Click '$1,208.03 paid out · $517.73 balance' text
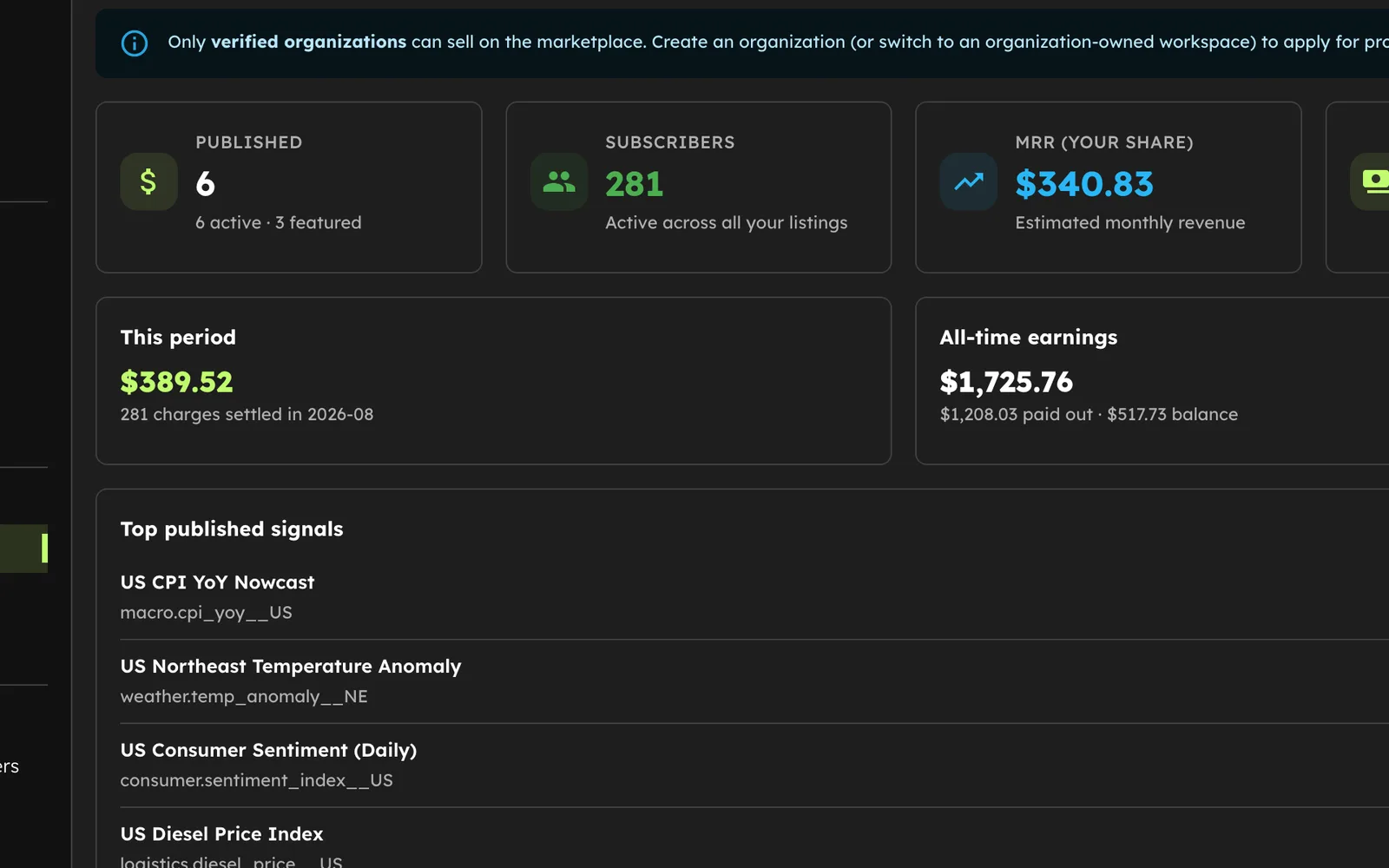The width and height of the screenshot is (1389, 868). (1089, 415)
